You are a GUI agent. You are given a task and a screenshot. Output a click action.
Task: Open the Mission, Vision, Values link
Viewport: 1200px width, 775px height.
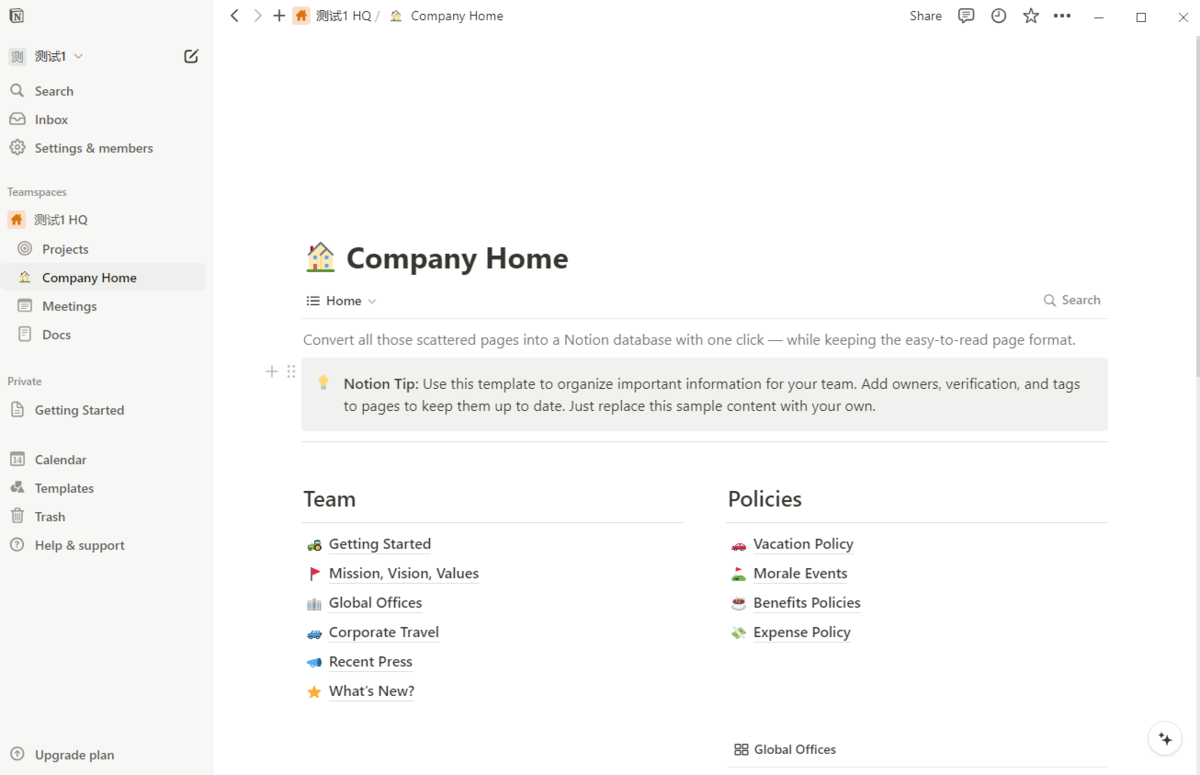click(x=403, y=573)
